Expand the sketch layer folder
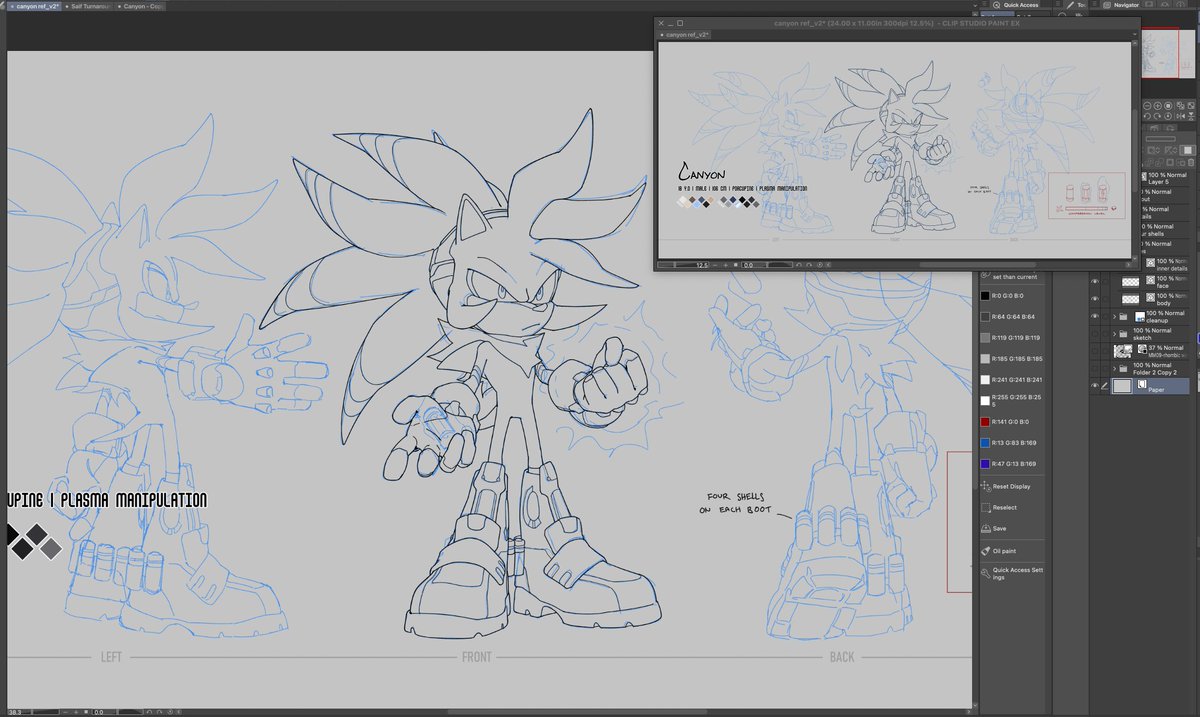Viewport: 1200px width, 717px height. pyautogui.click(x=1115, y=334)
